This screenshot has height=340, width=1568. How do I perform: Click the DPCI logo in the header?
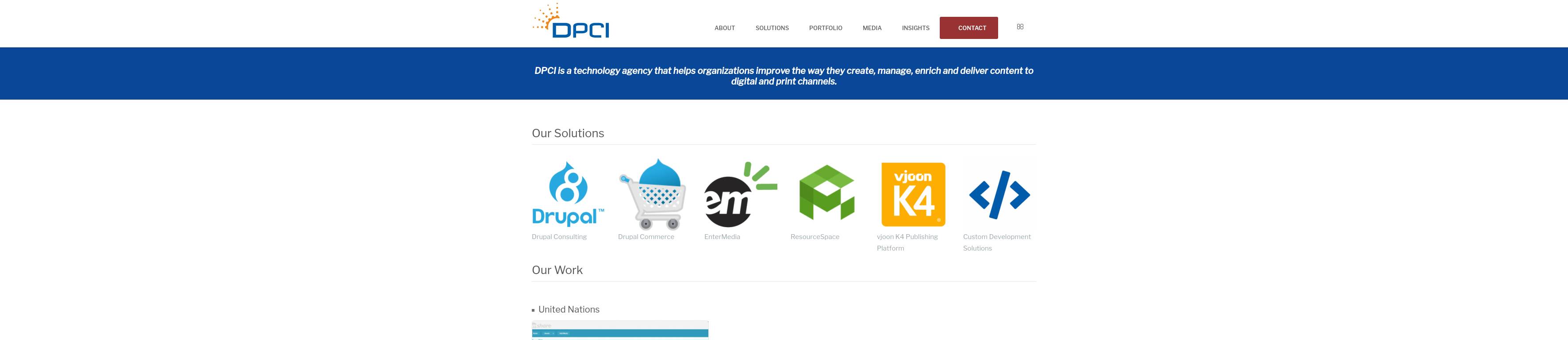[x=570, y=21]
